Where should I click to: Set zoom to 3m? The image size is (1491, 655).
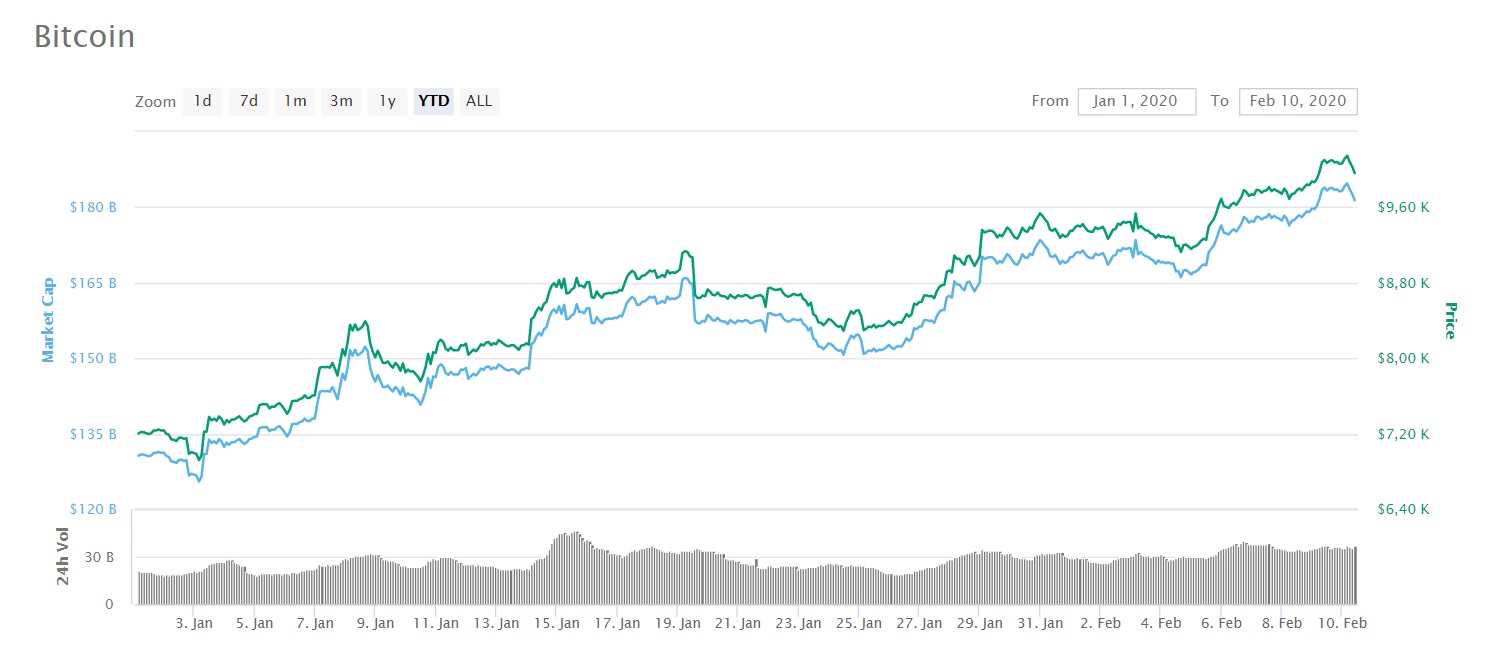click(x=341, y=101)
